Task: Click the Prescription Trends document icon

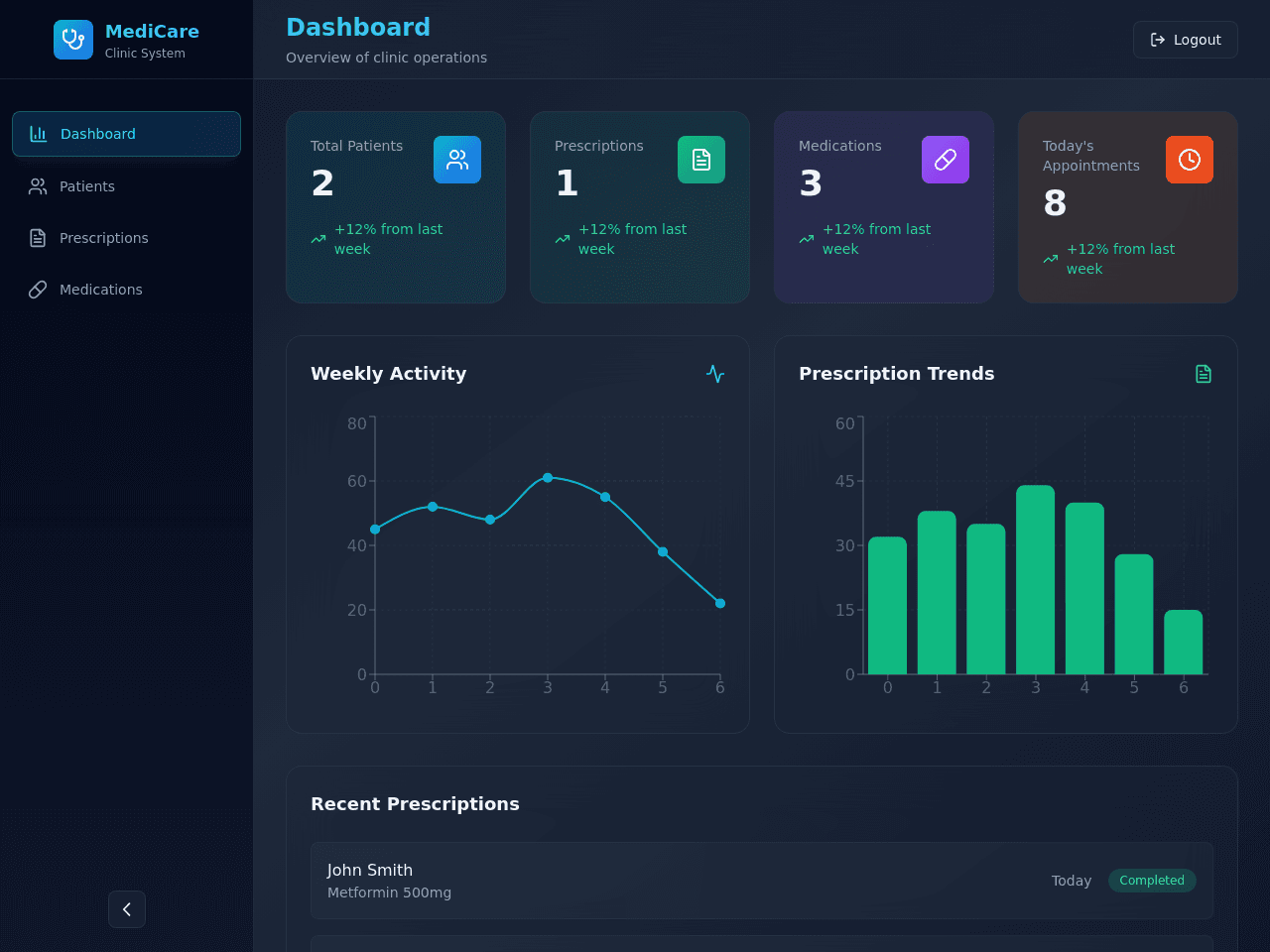Action: [1204, 374]
